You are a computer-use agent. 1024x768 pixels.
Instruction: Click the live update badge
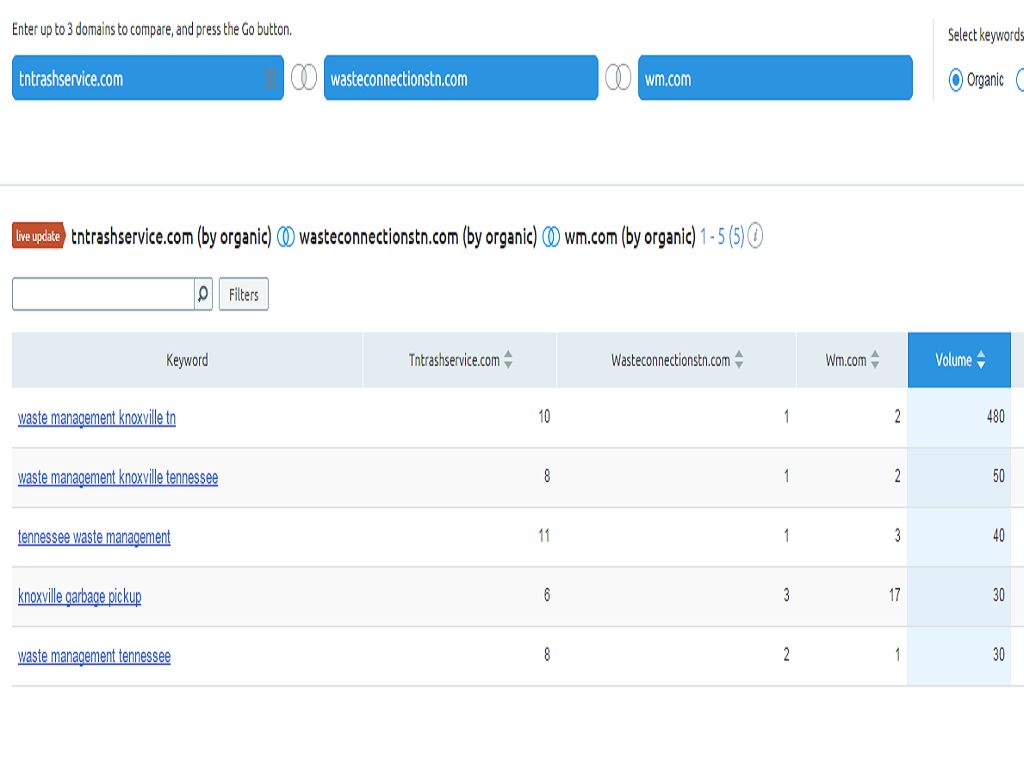tap(39, 237)
